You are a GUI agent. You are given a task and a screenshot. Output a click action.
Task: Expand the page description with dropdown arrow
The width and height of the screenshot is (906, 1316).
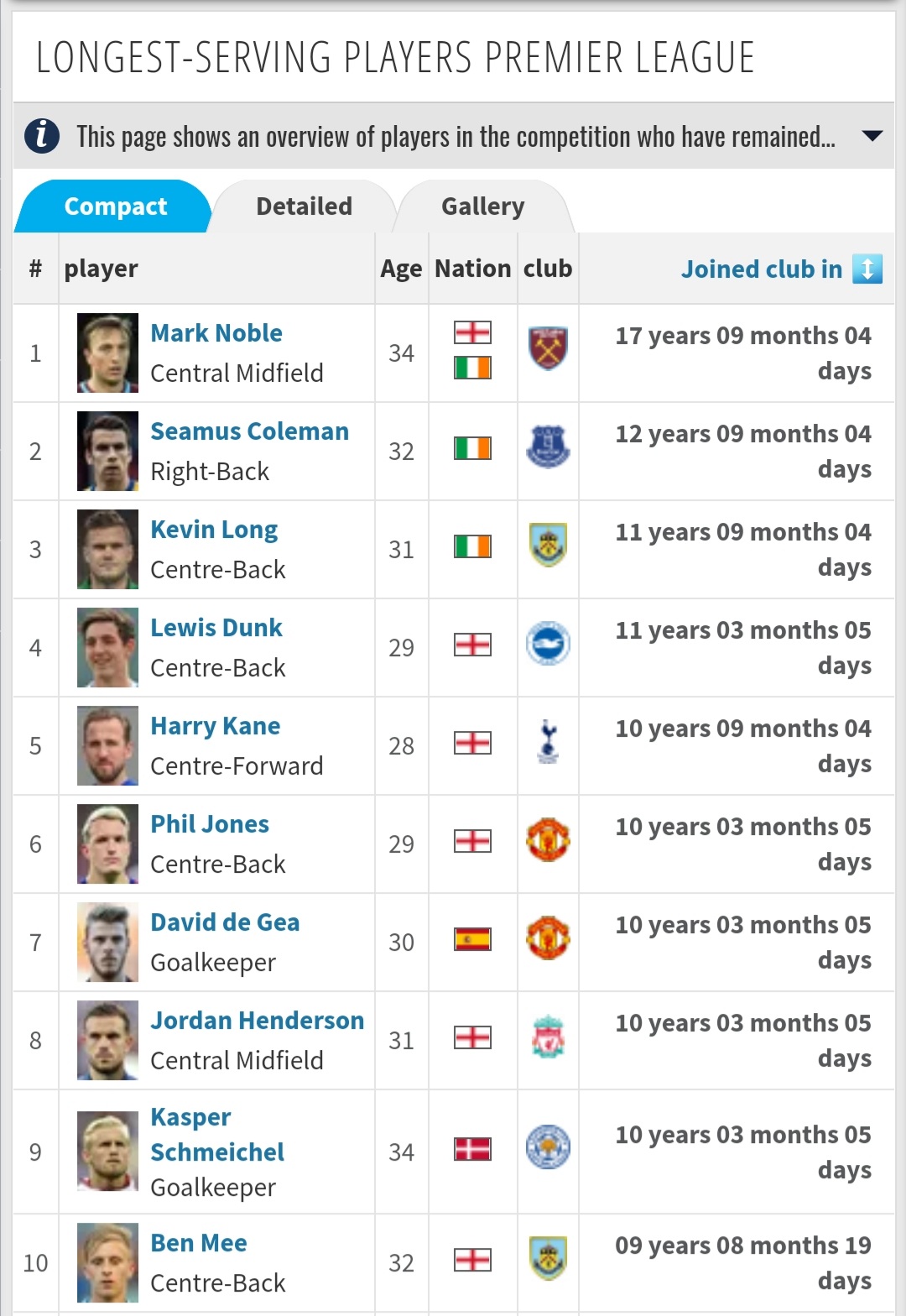coord(872,136)
